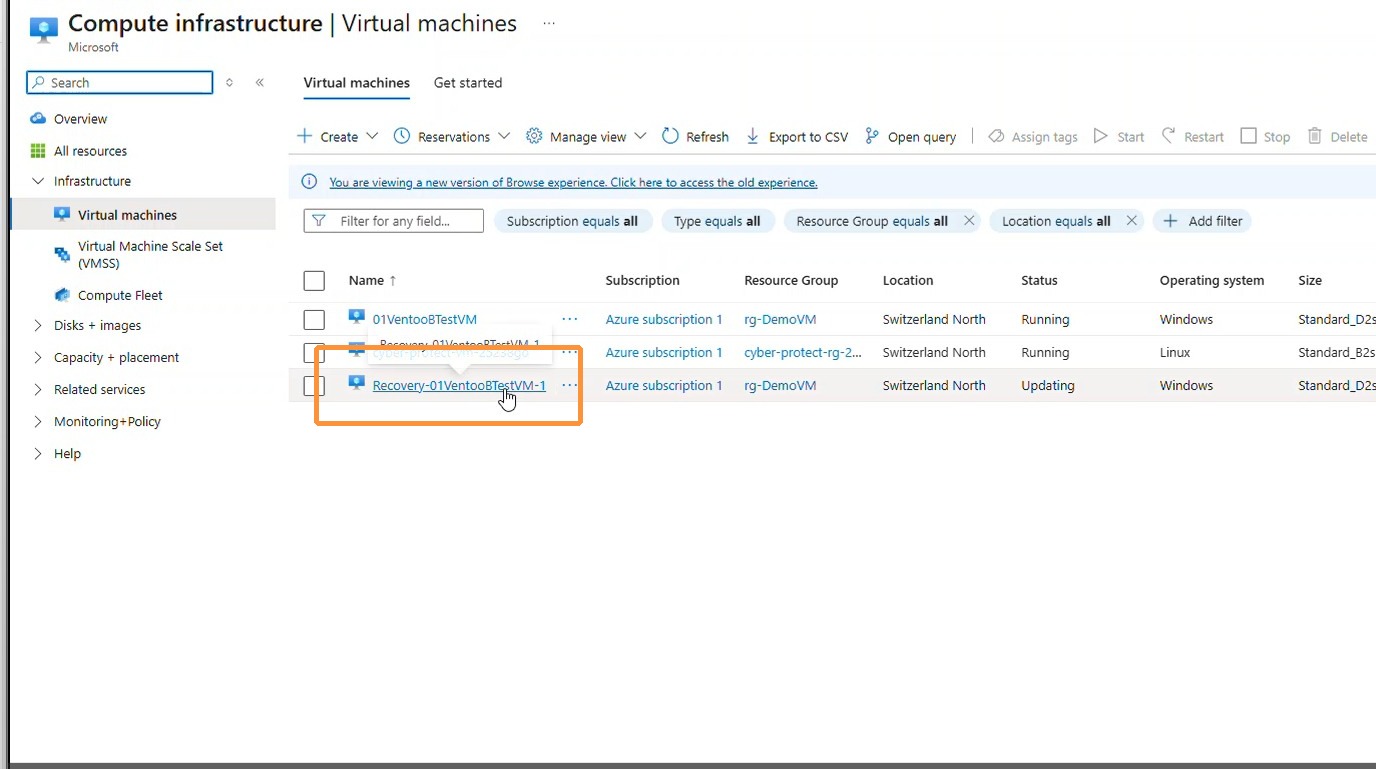
Task: Click the VM icon beside Recovery-01VentooBTestVM-1
Action: (x=356, y=384)
